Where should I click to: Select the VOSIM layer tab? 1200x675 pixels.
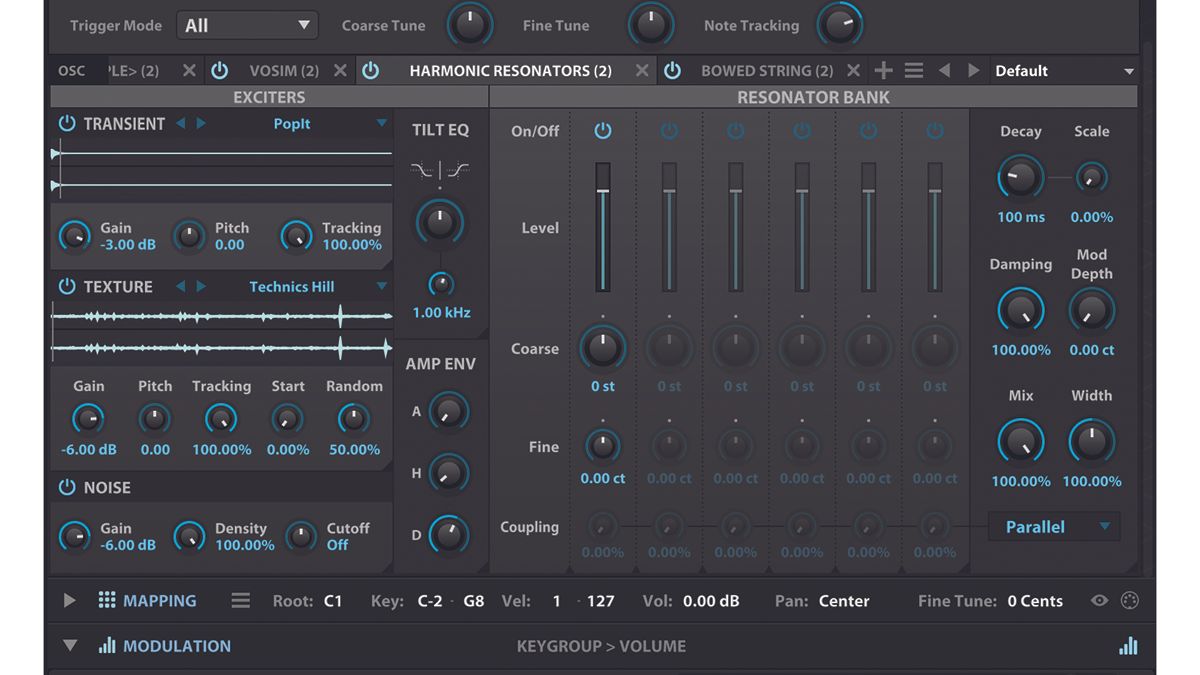[x=286, y=70]
